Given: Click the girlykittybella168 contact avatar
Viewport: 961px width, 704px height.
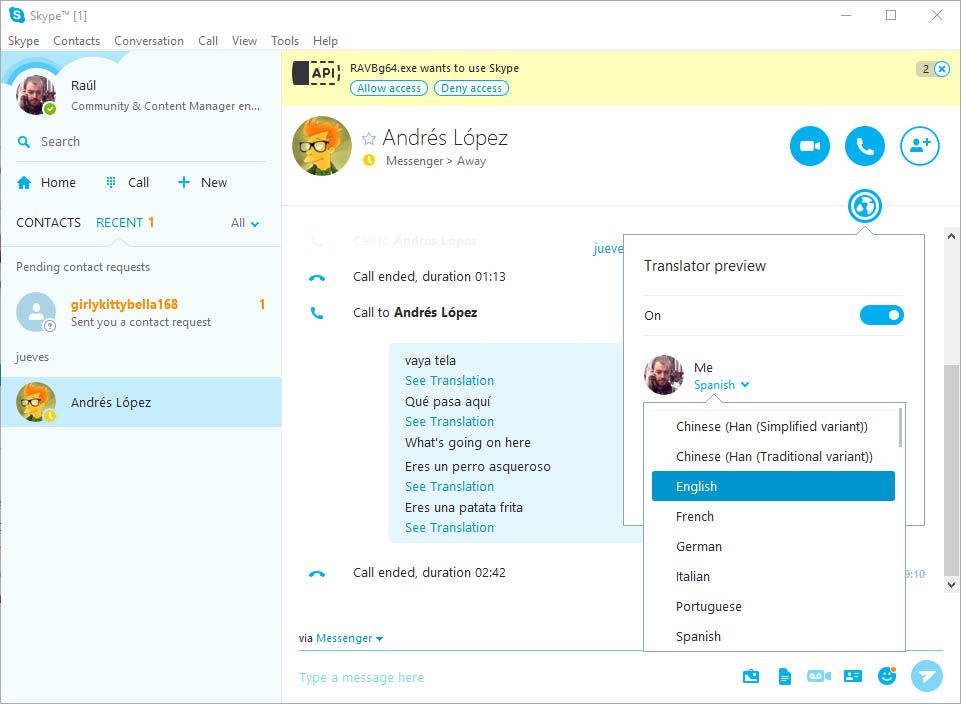Looking at the screenshot, I should 36,312.
